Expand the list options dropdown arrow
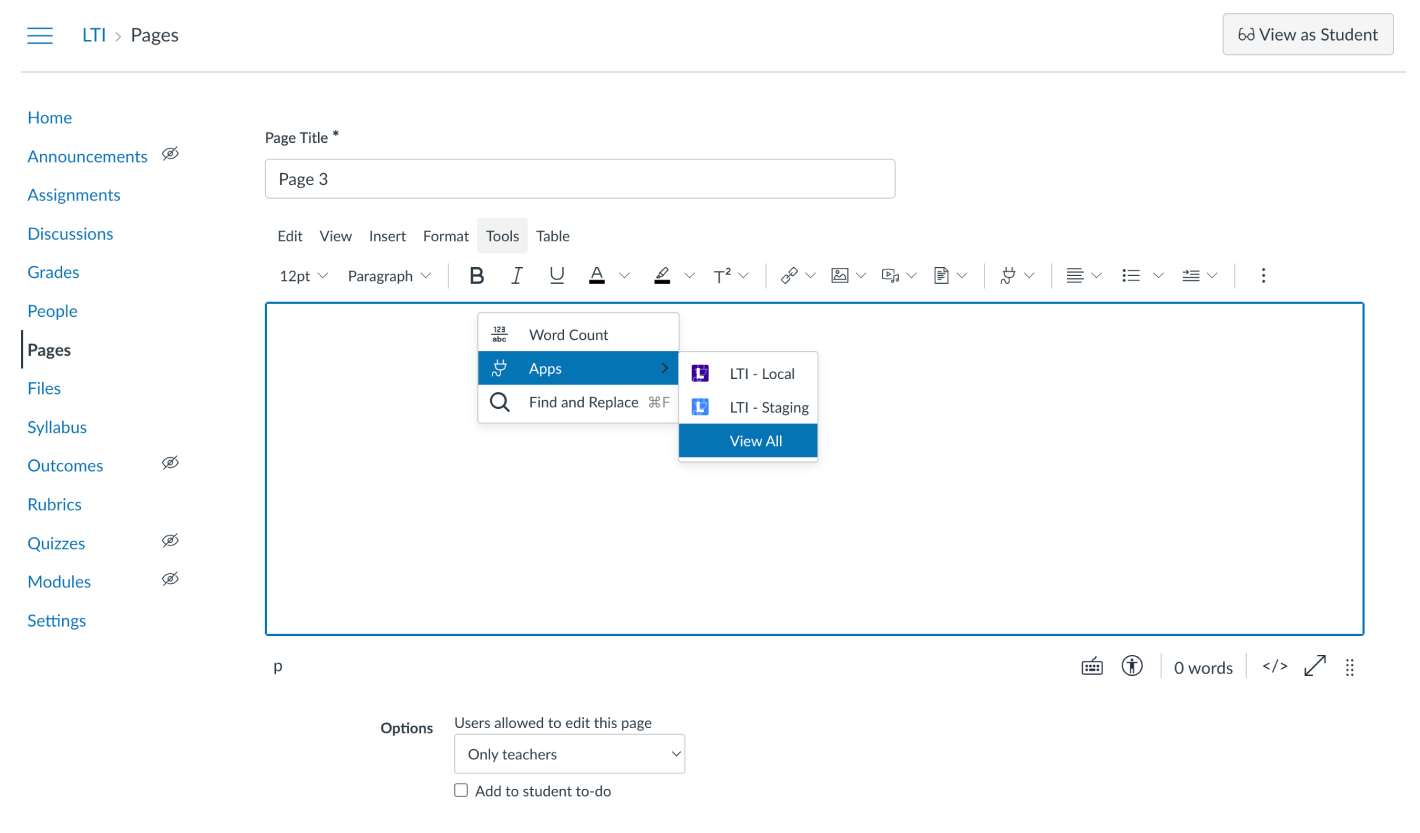Screen dimensions: 1420x833 pyautogui.click(x=1159, y=276)
